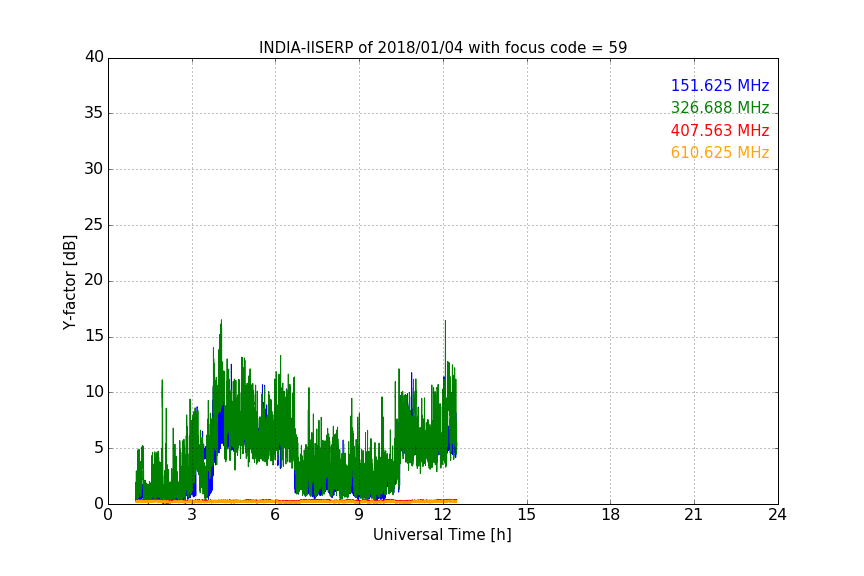Select the red 407.563 MHz legend label

[720, 131]
